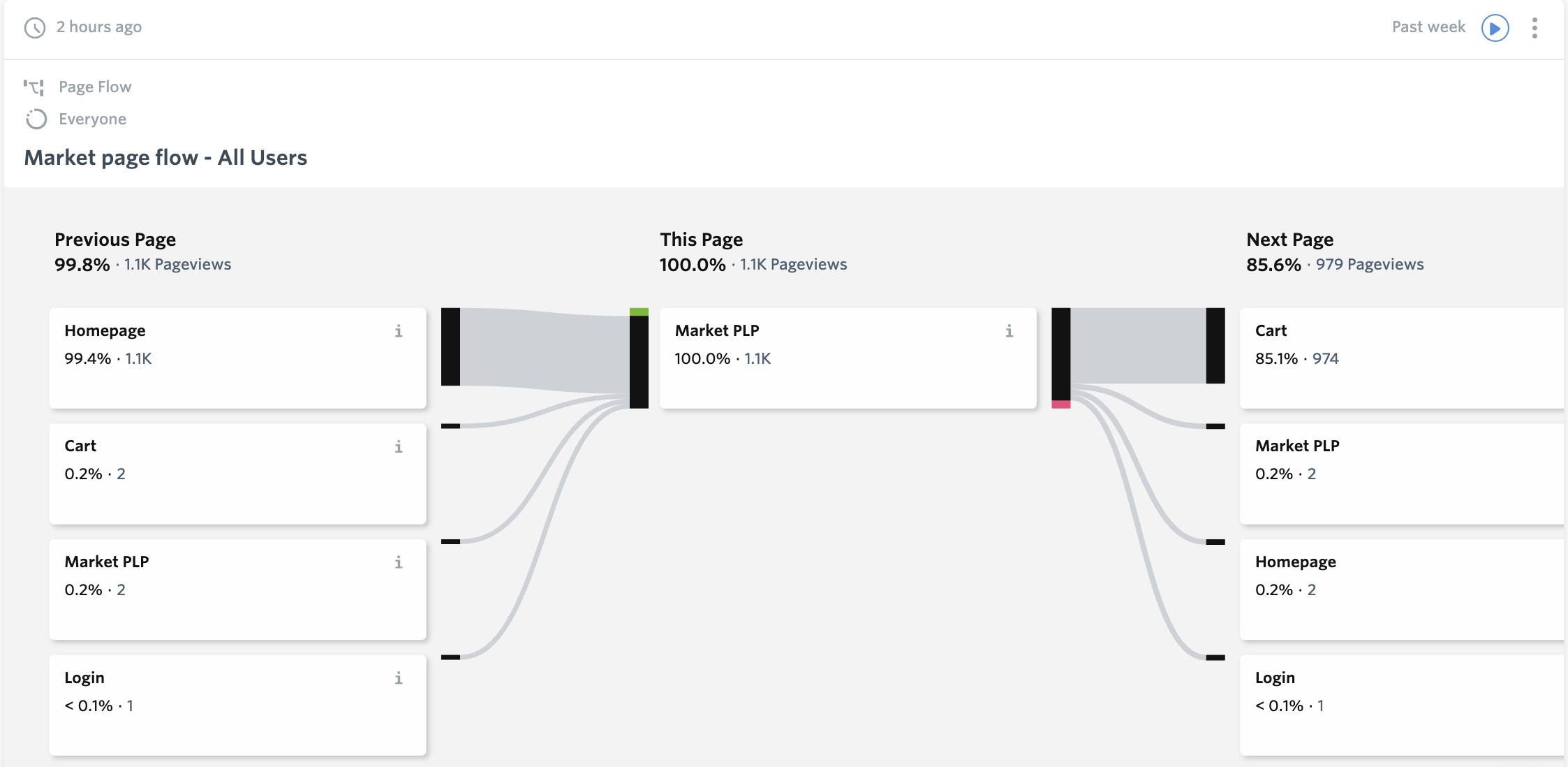Click the Everyone segment circle icon
Screen dimensions: 1568x767
coord(36,119)
